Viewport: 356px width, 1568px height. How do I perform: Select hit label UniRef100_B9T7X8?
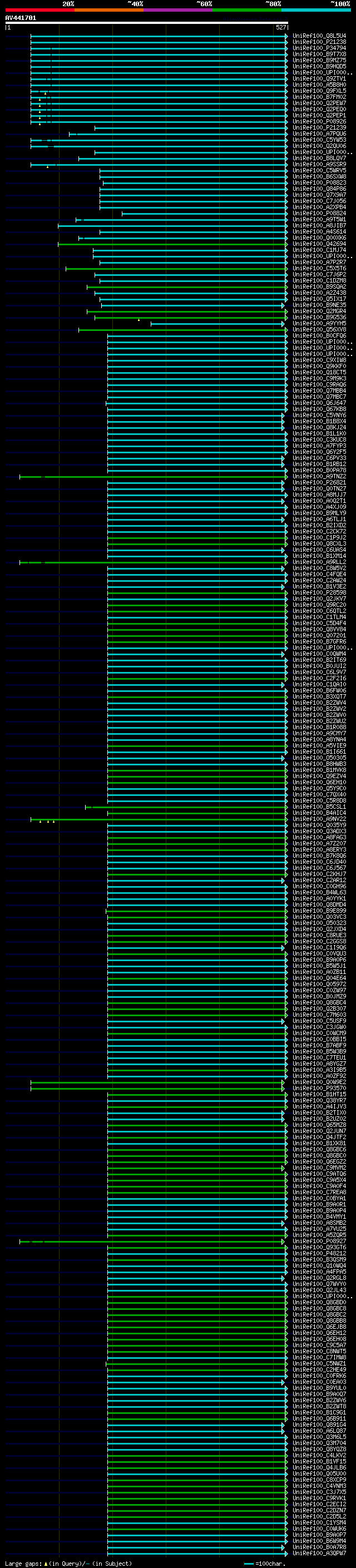click(x=319, y=54)
